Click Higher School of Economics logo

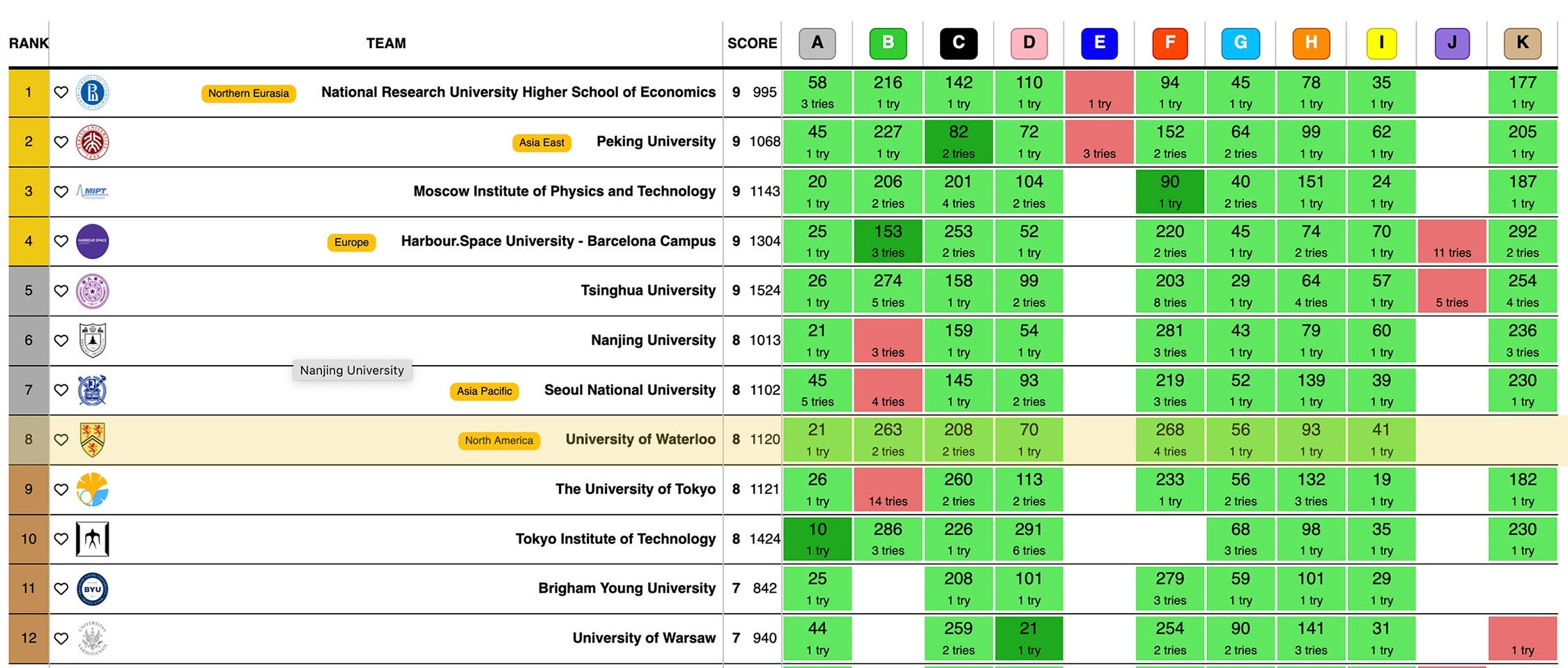point(92,92)
